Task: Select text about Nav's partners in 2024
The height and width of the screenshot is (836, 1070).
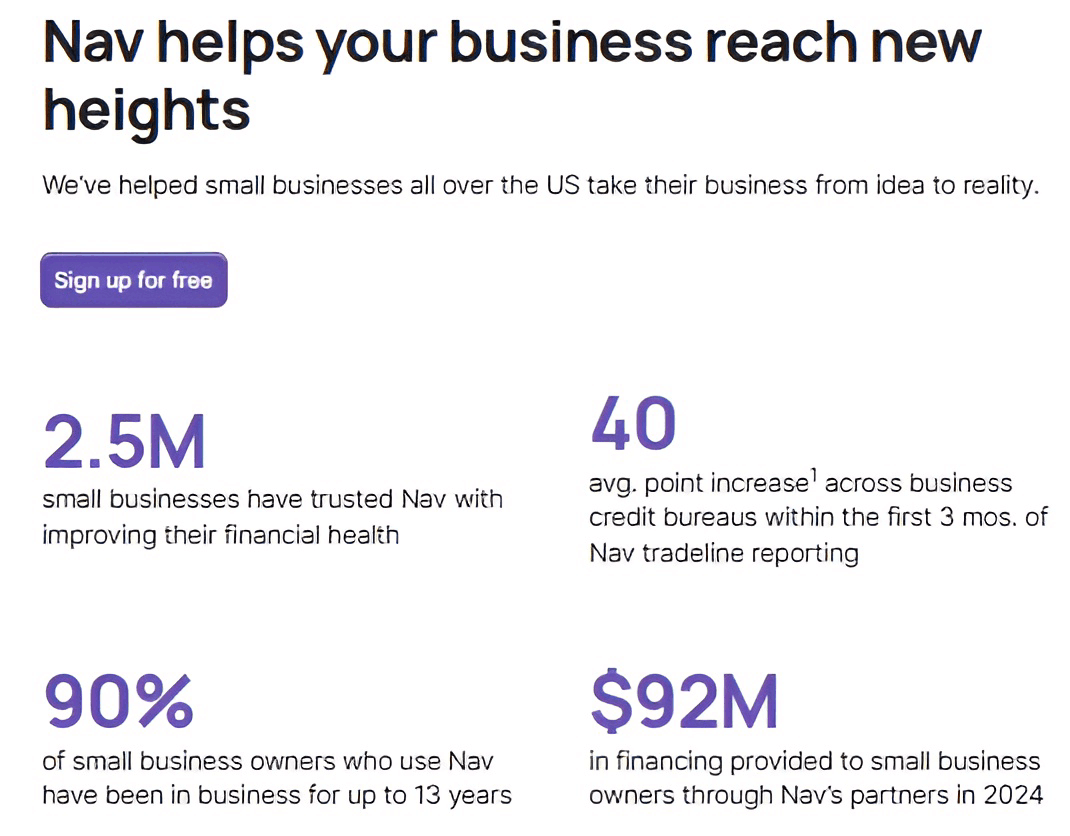Action: tap(812, 795)
